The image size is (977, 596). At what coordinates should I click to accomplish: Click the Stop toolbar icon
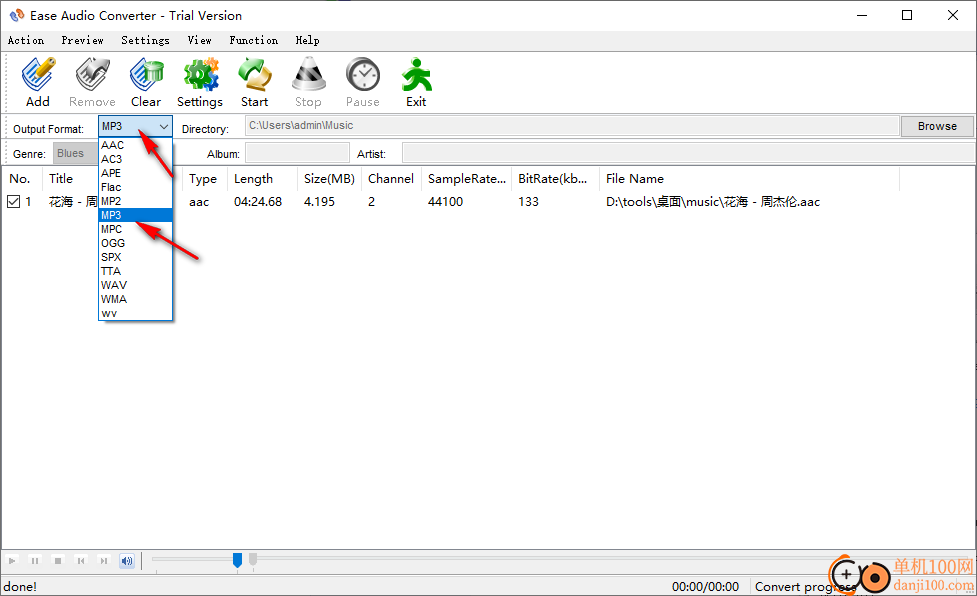click(x=308, y=82)
